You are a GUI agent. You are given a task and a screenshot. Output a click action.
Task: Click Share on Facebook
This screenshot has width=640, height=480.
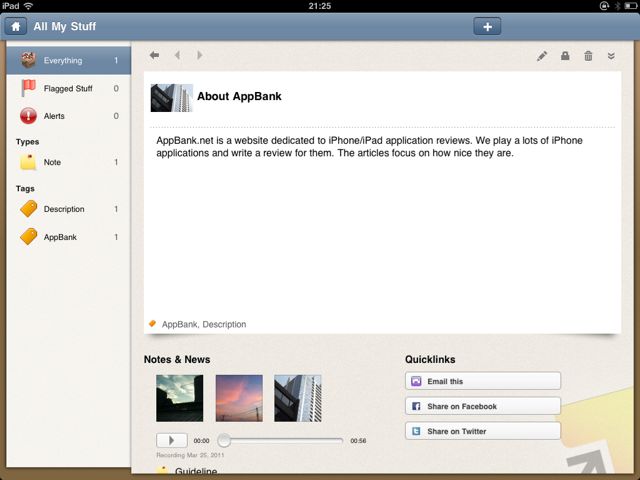[483, 406]
